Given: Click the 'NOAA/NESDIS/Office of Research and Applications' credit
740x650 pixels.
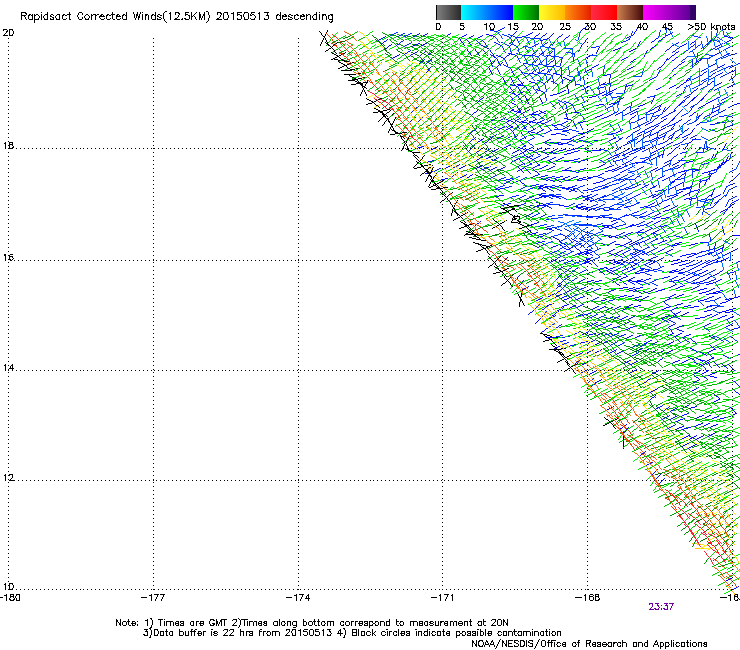Looking at the screenshot, I should (x=589, y=644).
